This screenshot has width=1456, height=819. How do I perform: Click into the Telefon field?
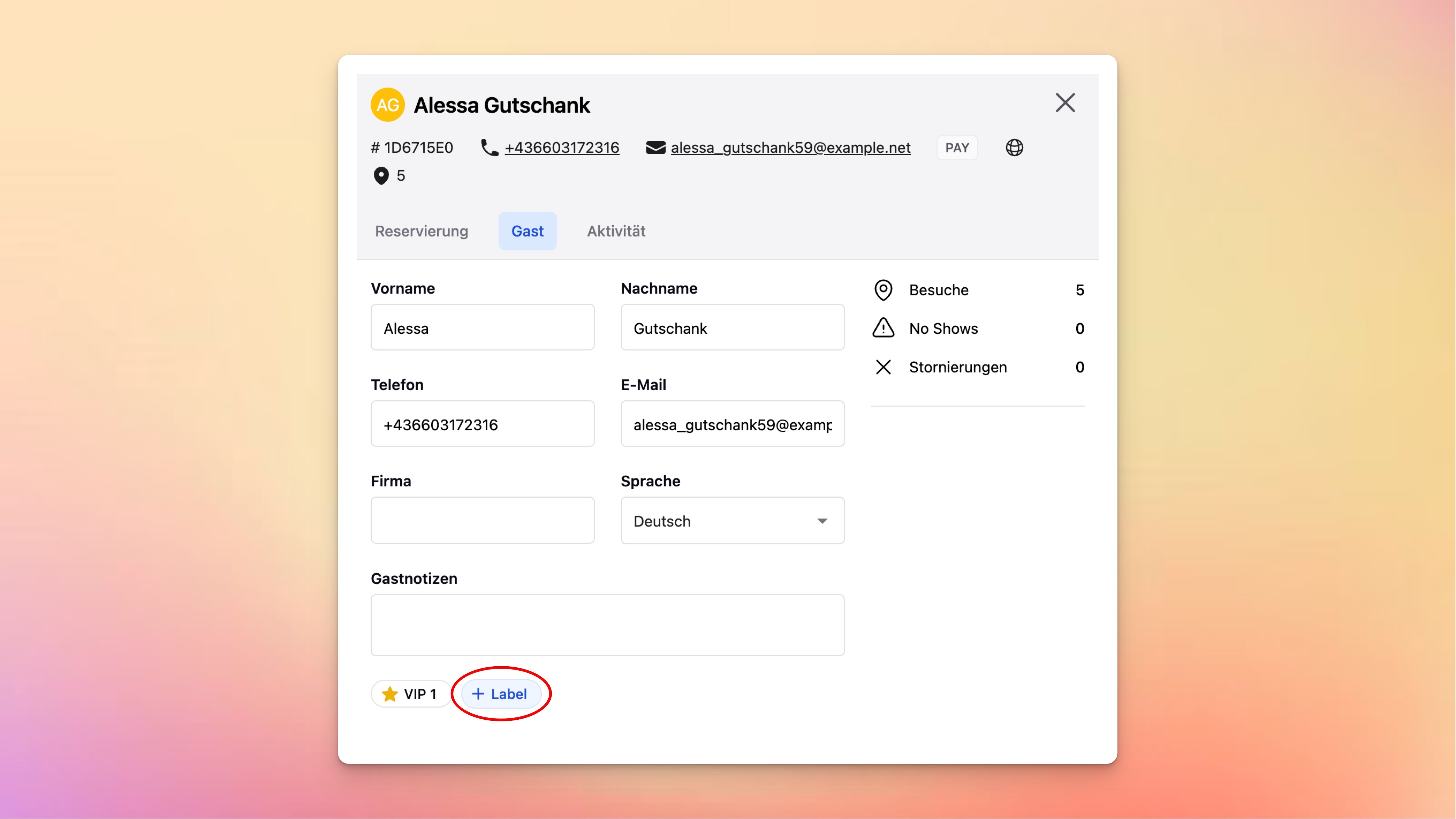click(x=482, y=424)
